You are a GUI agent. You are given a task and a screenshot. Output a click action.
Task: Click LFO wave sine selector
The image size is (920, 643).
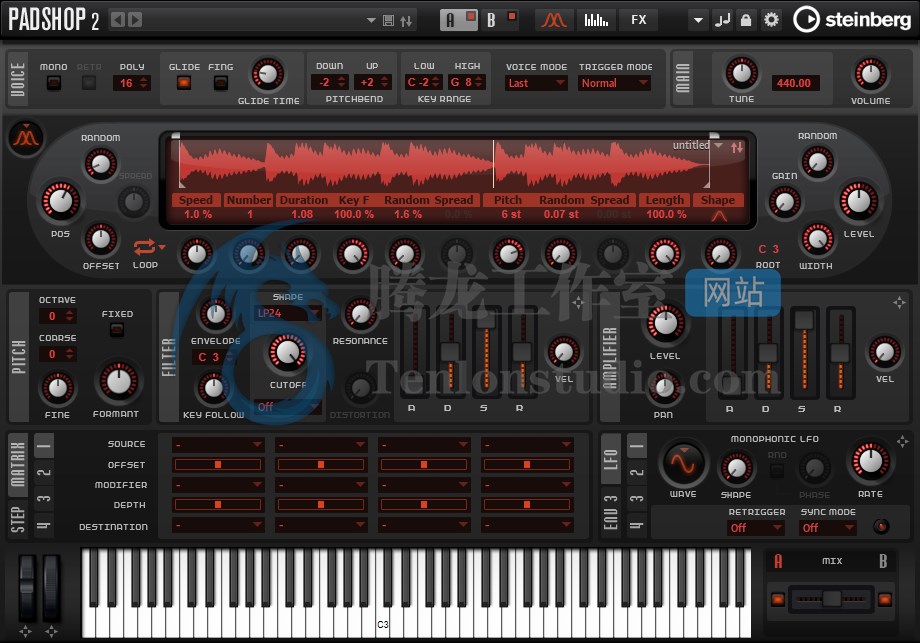[683, 463]
